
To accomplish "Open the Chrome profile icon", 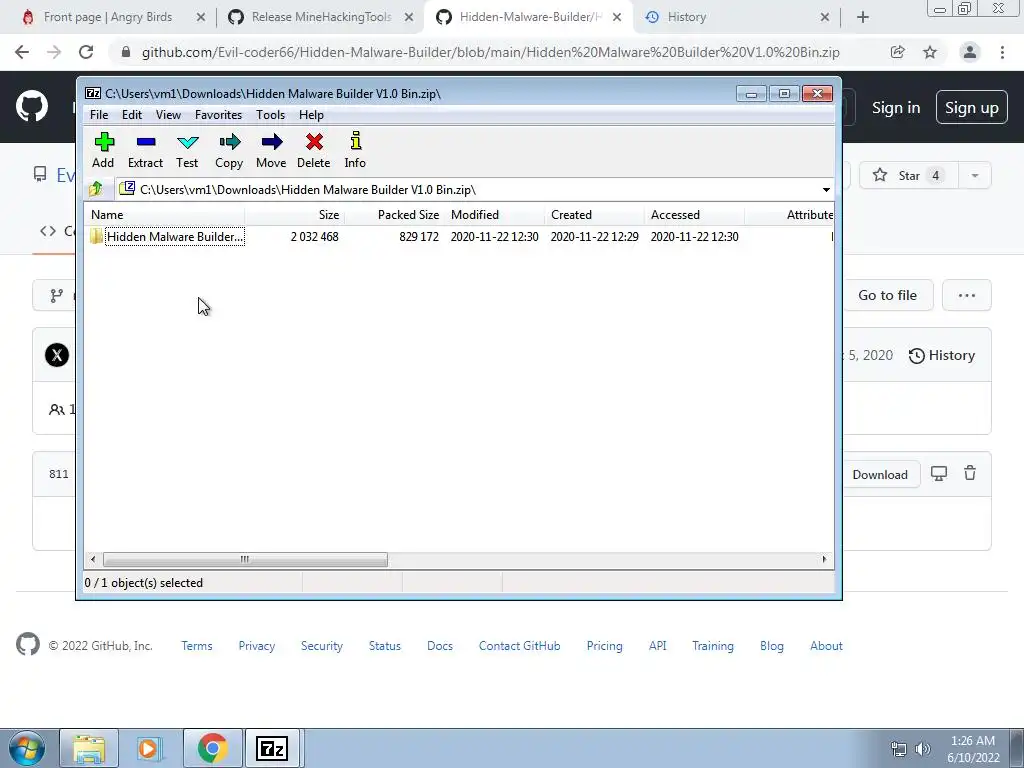I will (970, 52).
